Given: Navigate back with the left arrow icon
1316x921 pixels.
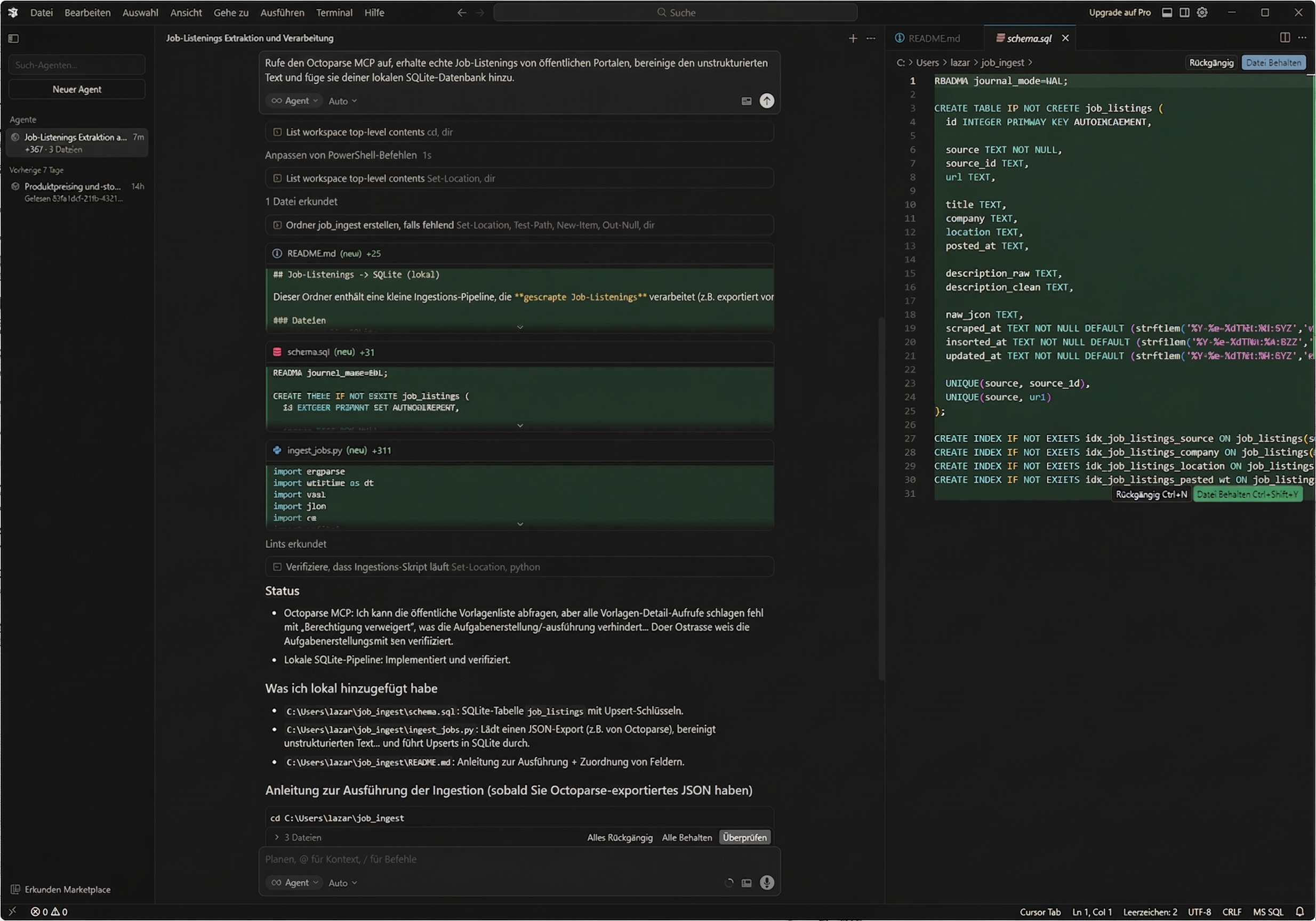Looking at the screenshot, I should (461, 12).
